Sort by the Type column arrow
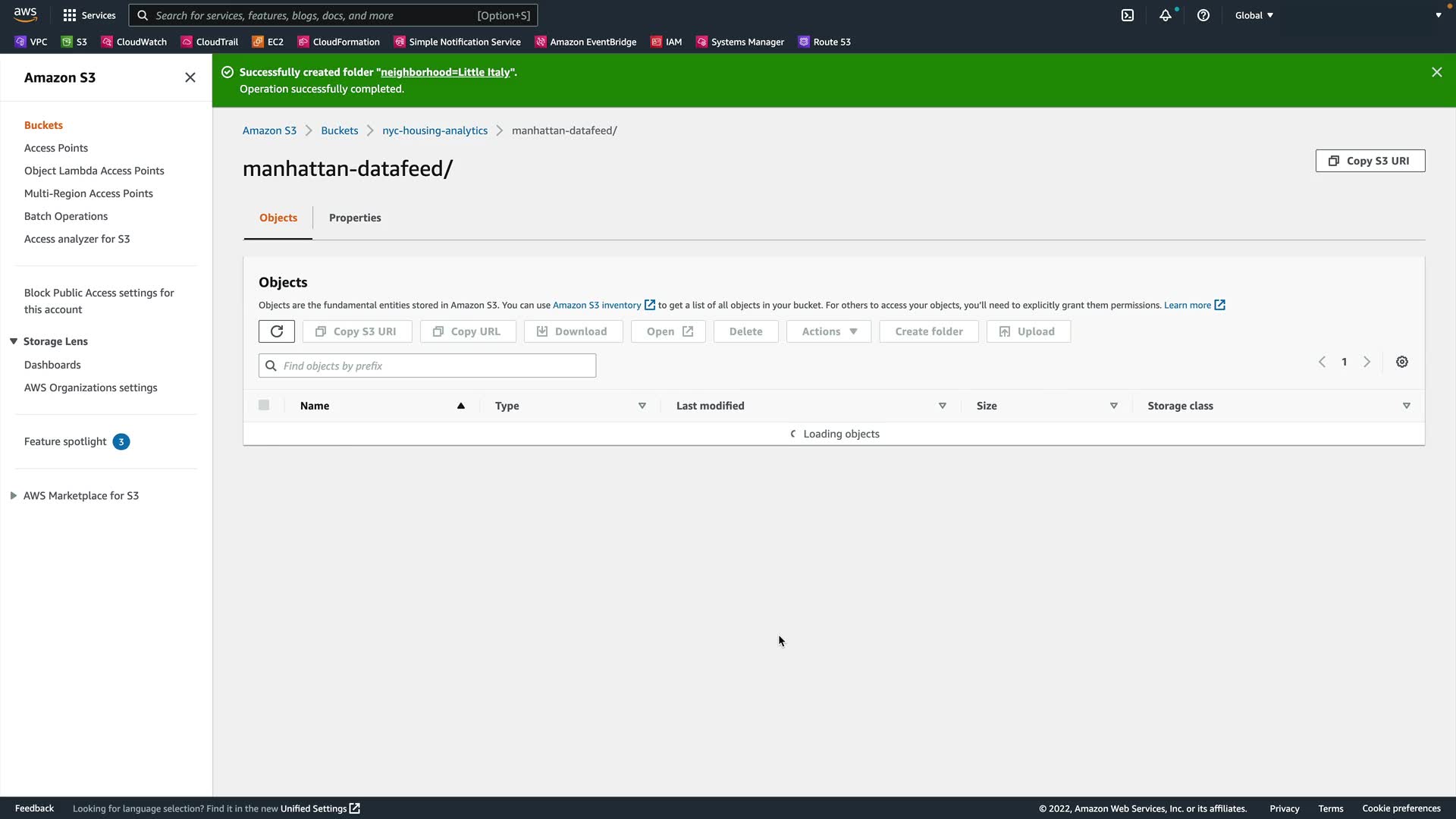The height and width of the screenshot is (819, 1456). [642, 406]
